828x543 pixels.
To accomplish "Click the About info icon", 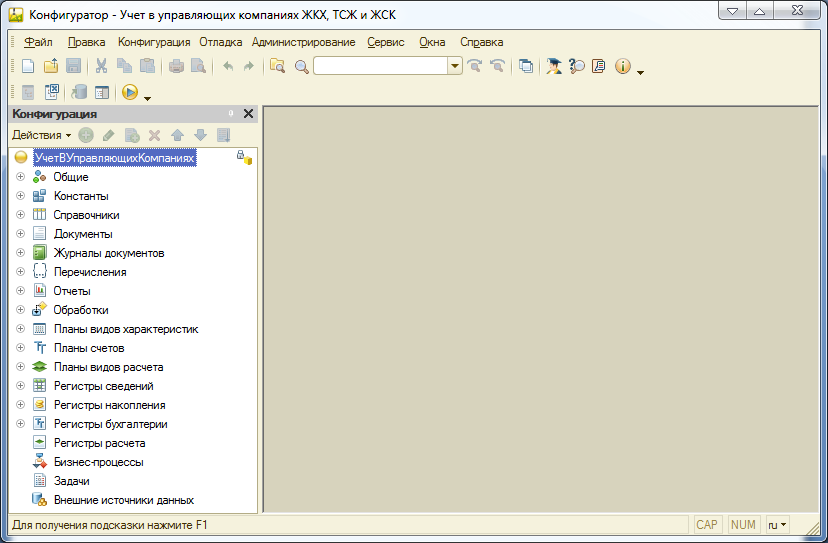I will click(623, 66).
